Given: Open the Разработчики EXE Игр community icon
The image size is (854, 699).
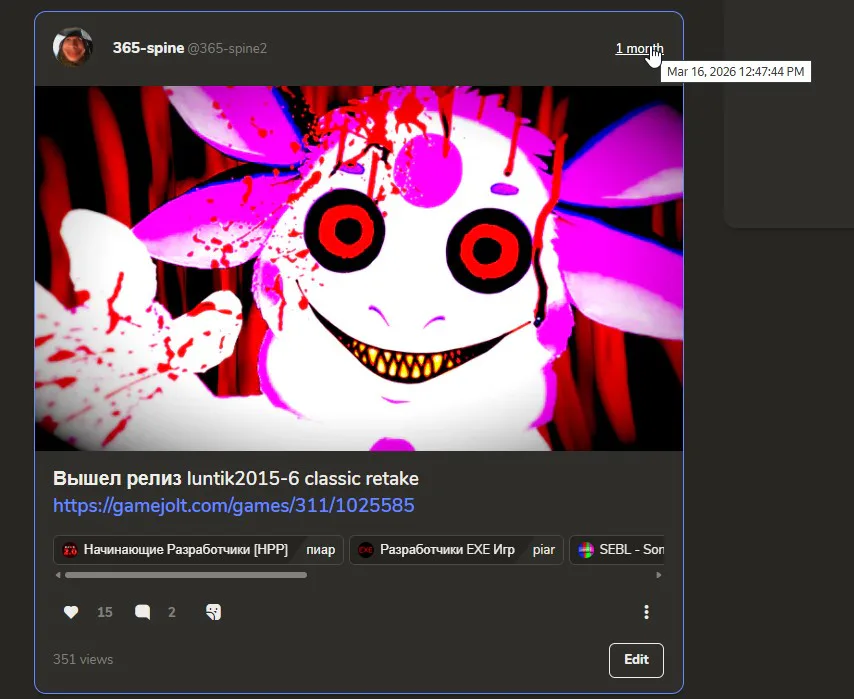Looking at the screenshot, I should [365, 550].
